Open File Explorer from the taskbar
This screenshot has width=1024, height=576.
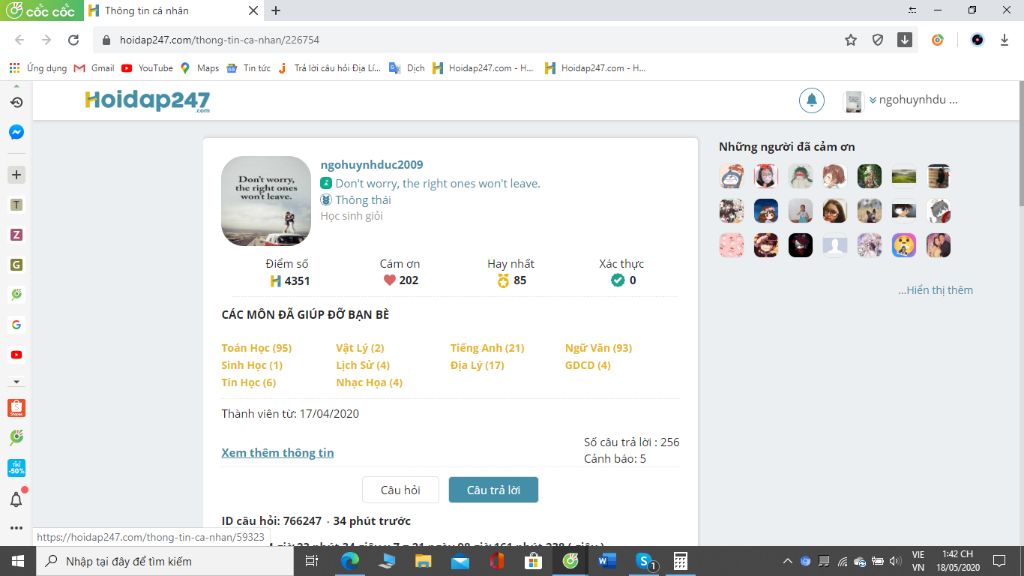[x=423, y=561]
